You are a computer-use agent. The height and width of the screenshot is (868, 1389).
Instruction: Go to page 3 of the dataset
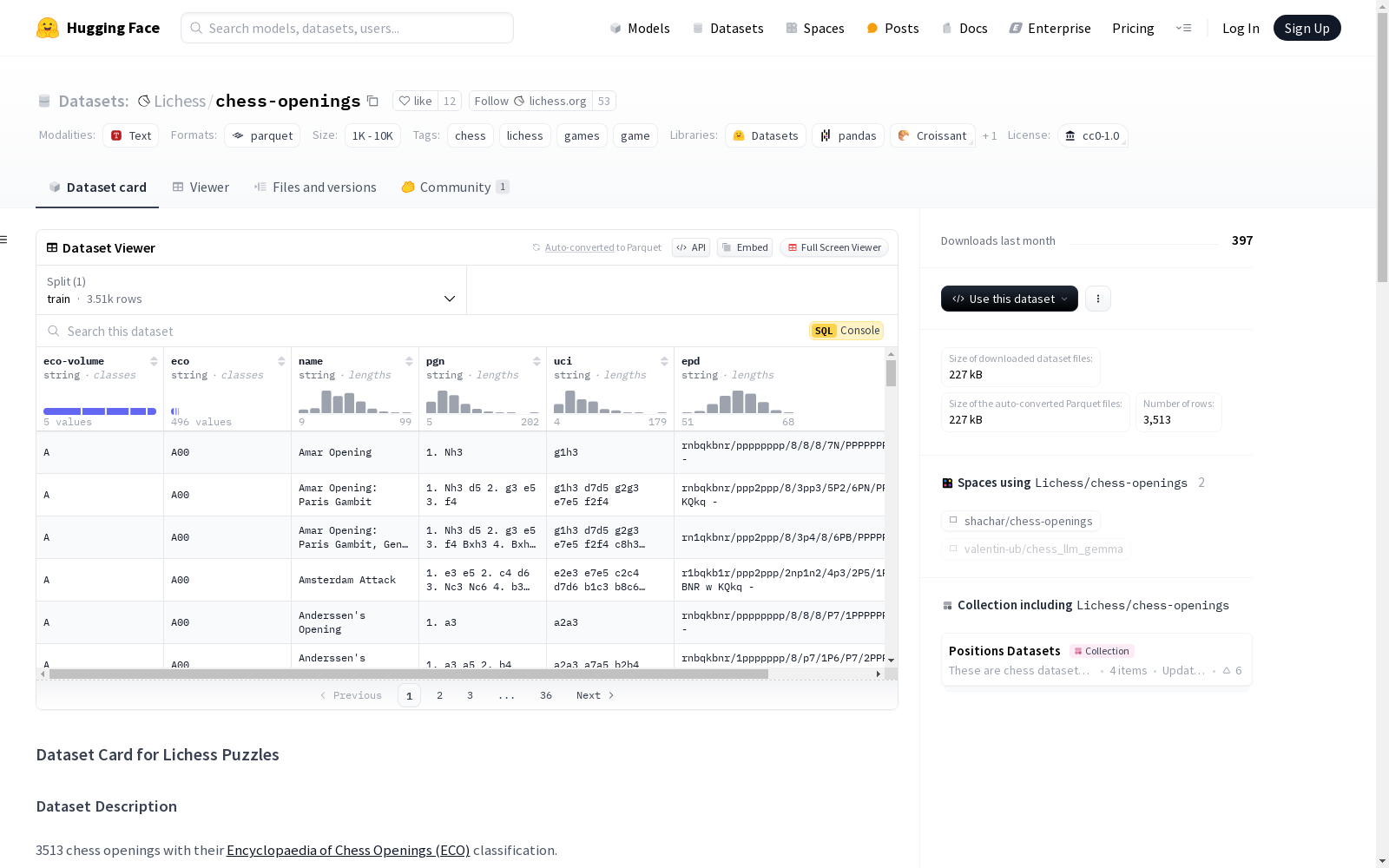click(471, 695)
